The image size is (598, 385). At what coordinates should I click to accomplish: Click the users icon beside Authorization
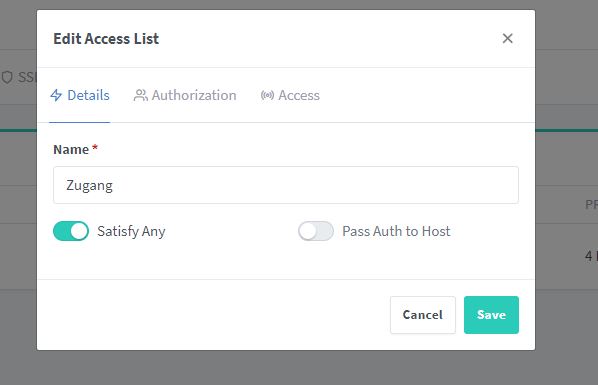[140, 95]
